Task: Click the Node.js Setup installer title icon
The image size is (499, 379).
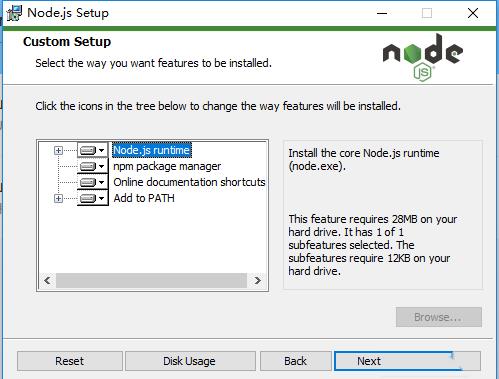Action: [14, 13]
